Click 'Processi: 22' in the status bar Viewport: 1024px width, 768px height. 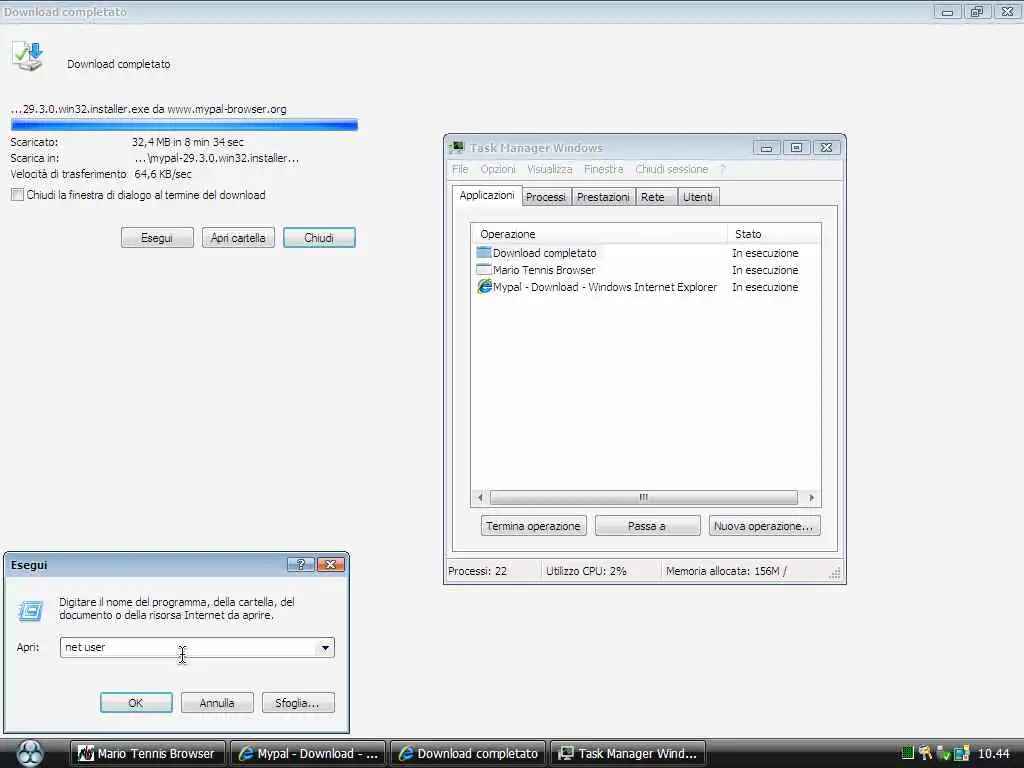point(477,571)
